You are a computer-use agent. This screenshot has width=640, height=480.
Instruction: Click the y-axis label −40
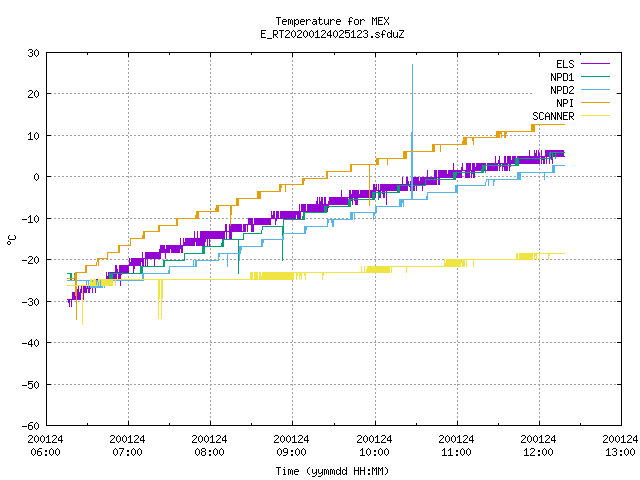click(x=31, y=343)
